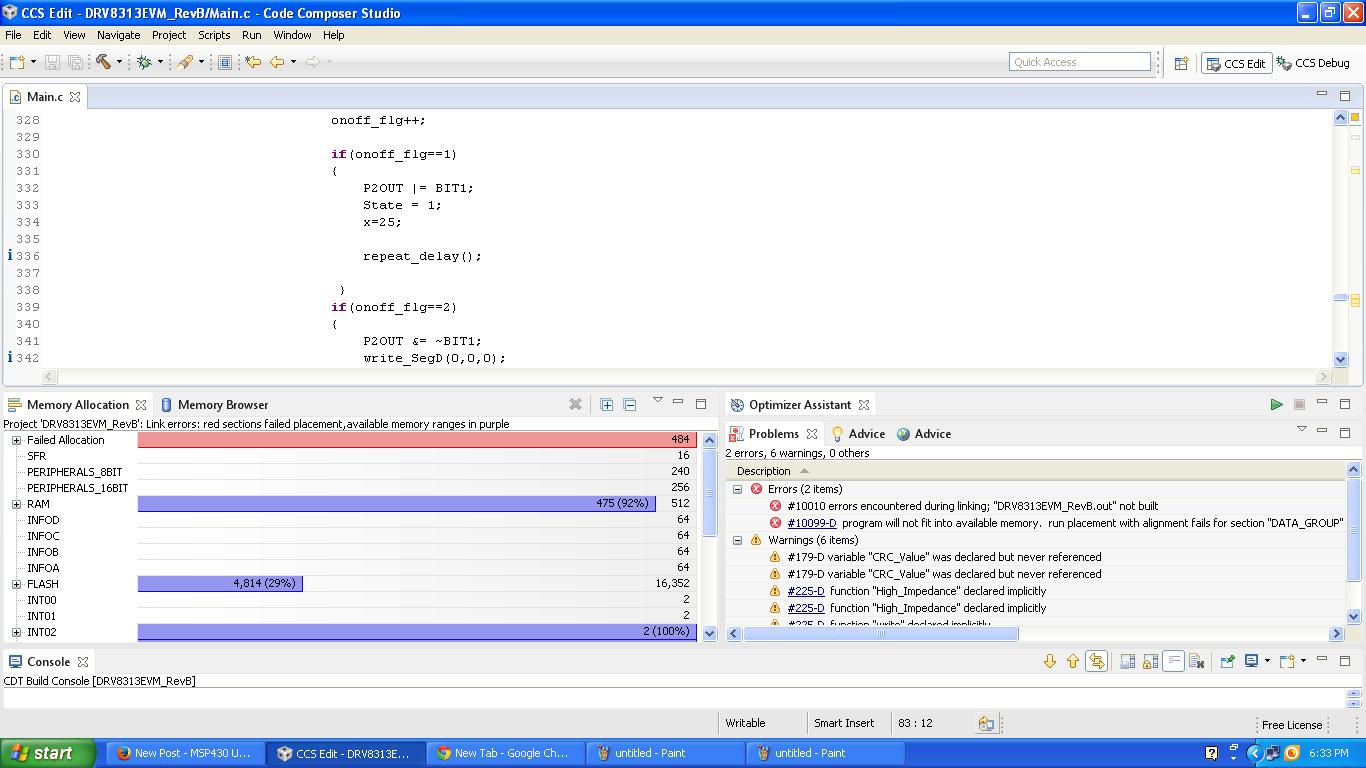Start debugging with the green bug icon

click(x=144, y=62)
